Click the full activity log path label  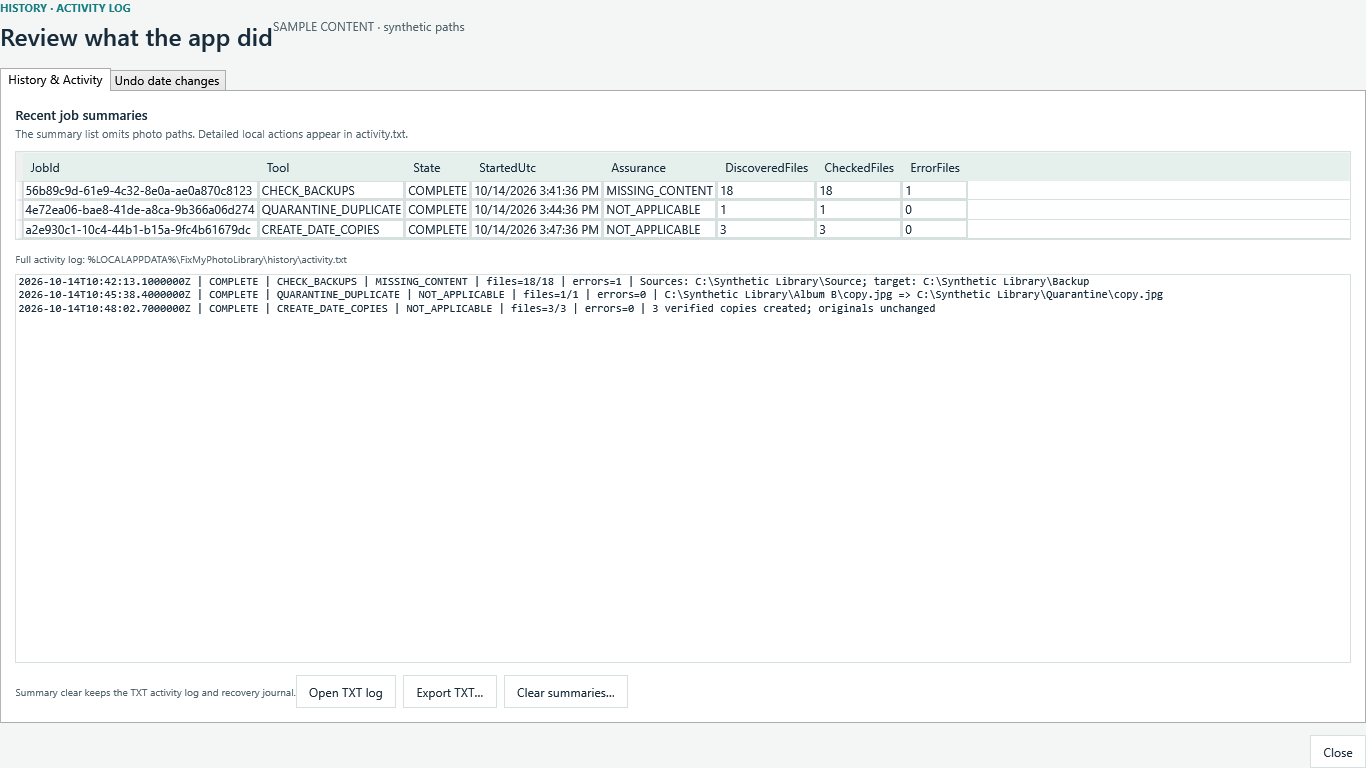click(181, 260)
